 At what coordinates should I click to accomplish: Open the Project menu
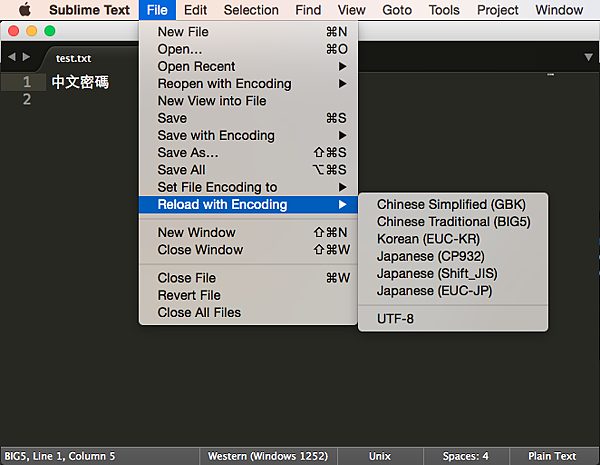(x=497, y=10)
